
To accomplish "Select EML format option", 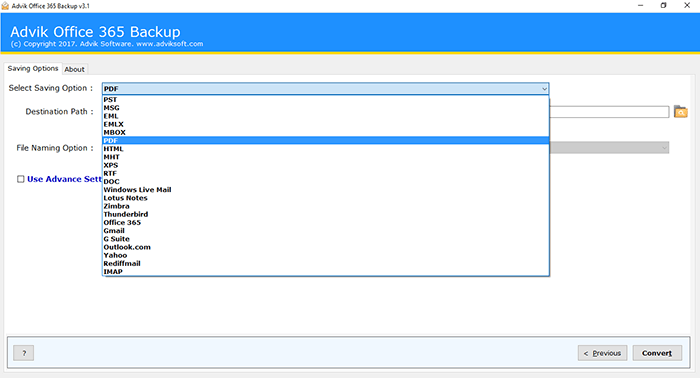I will (325, 116).
